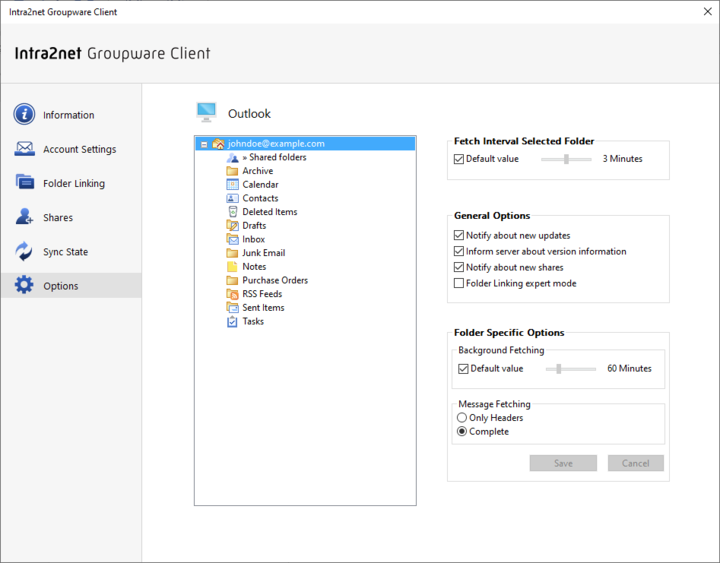Click the Options gear icon
This screenshot has width=720, height=563.
24,285
